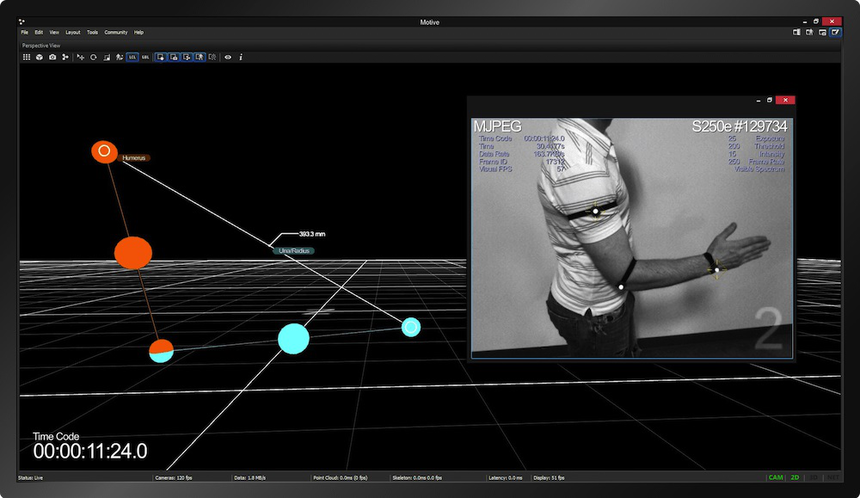Click the second layout preset icon at top right

tap(810, 32)
